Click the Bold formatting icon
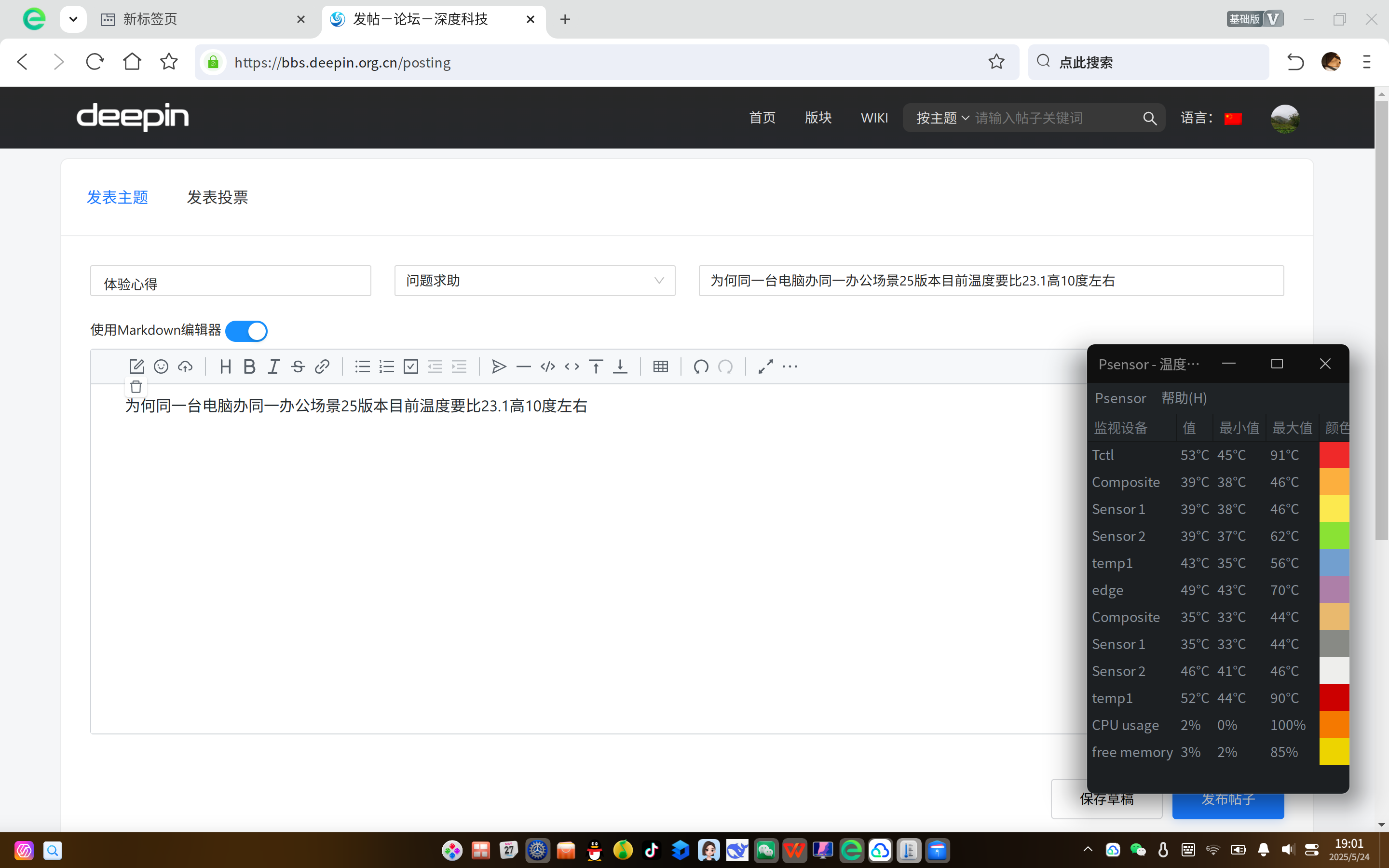 pyautogui.click(x=249, y=366)
